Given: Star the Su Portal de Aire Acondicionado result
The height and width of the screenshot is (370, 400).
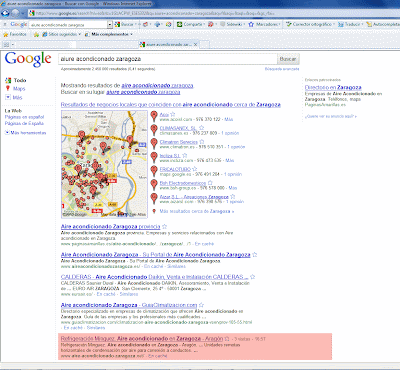Looking at the screenshot, I should [255, 255].
